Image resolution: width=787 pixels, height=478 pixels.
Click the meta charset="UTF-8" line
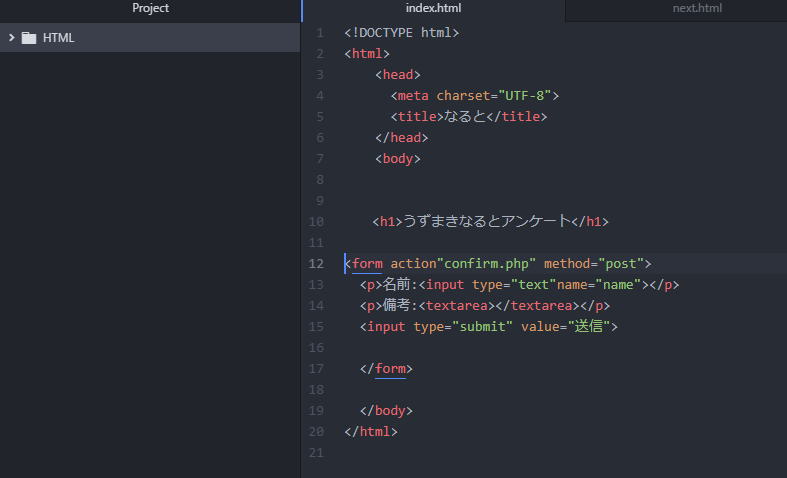tap(475, 96)
